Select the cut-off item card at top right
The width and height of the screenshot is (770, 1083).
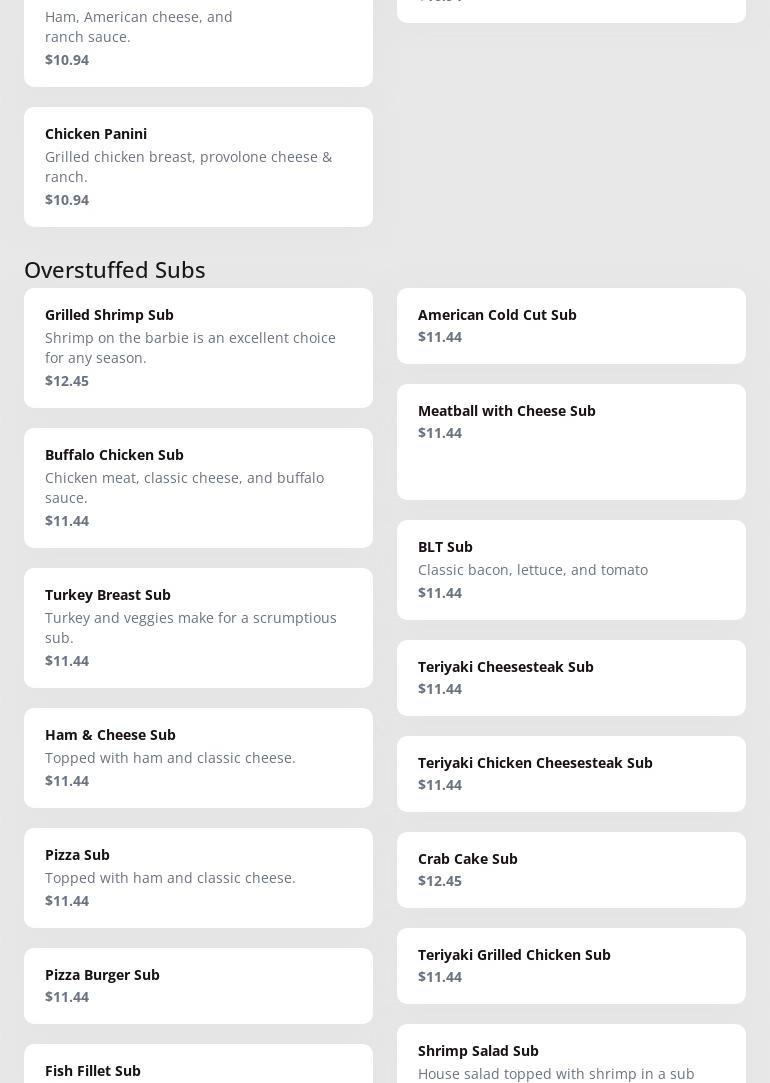point(571,8)
